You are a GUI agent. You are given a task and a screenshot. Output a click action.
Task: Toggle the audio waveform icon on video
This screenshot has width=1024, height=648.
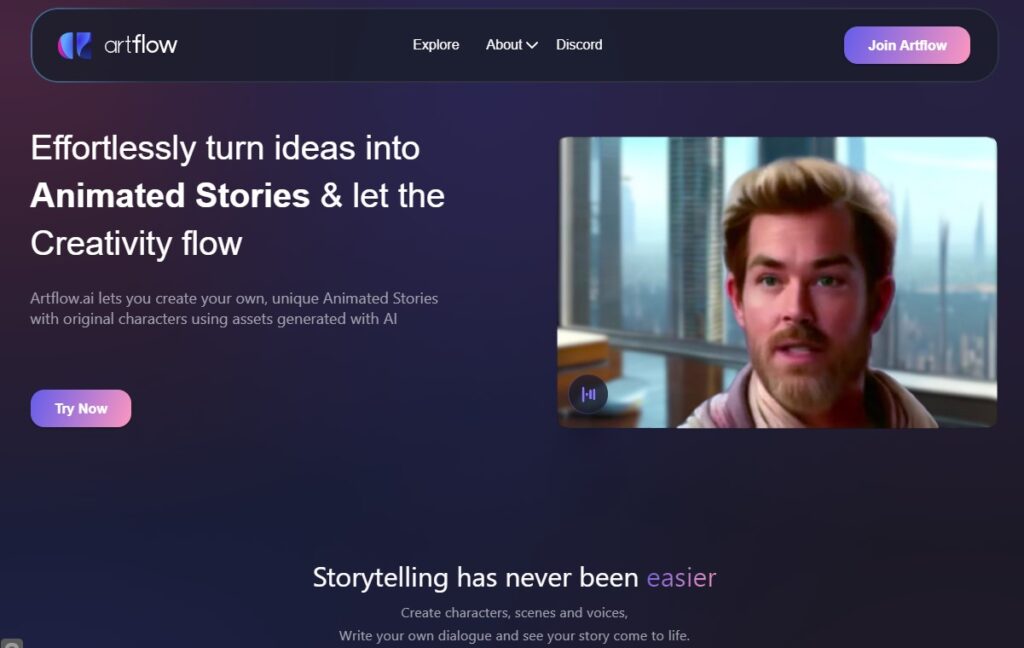(x=588, y=394)
